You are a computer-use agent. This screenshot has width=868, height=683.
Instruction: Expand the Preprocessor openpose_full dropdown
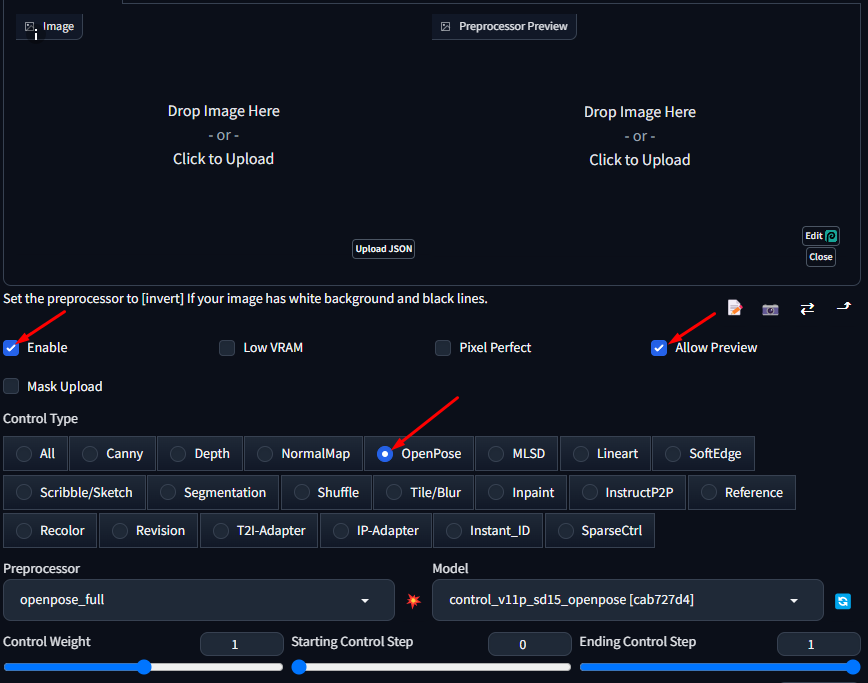pyautogui.click(x=199, y=600)
